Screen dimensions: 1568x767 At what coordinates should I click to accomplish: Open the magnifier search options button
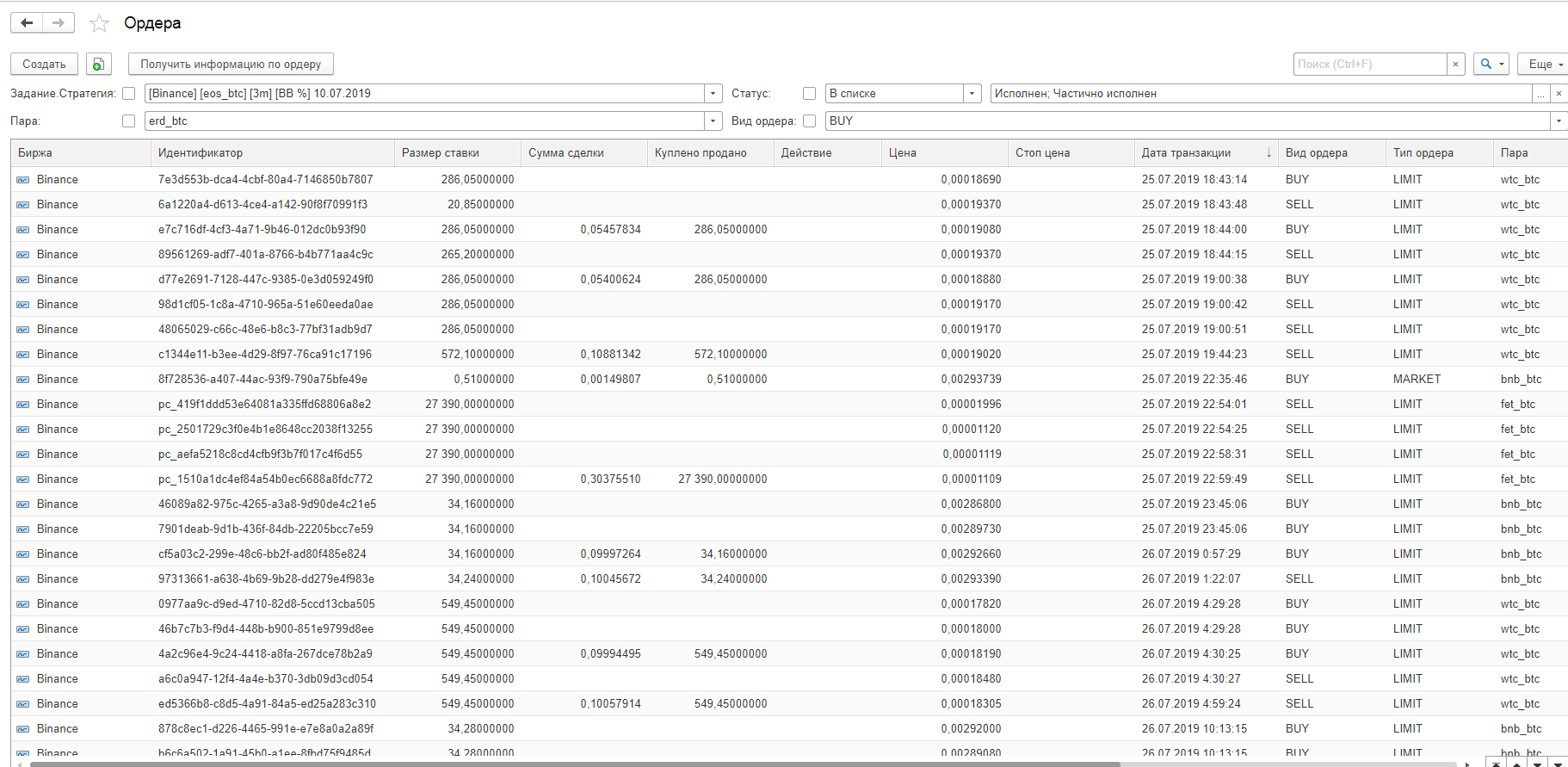[x=1491, y=65]
